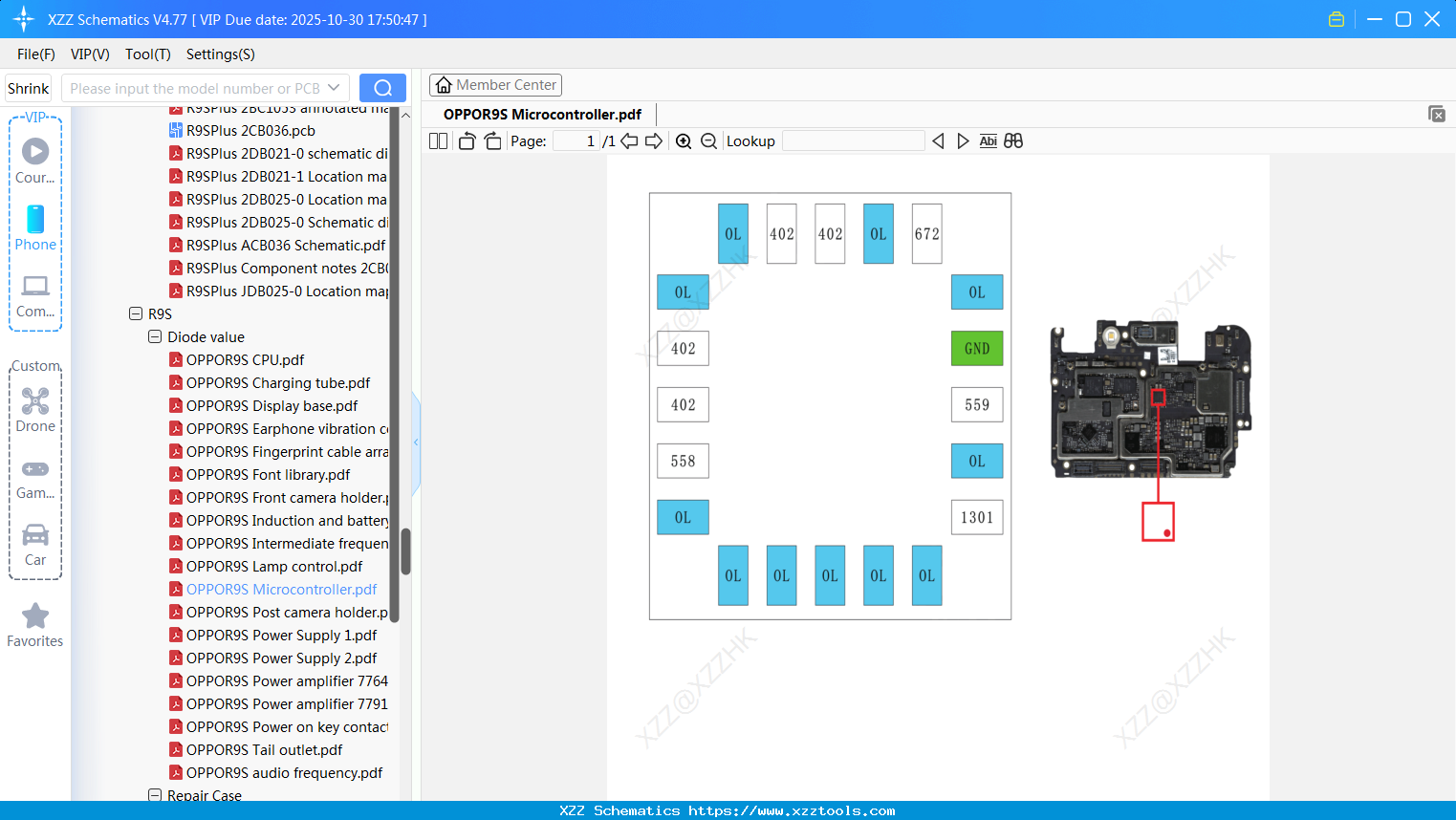Screen dimensions: 1456x820
Task: Open Member Center
Action: [495, 85]
